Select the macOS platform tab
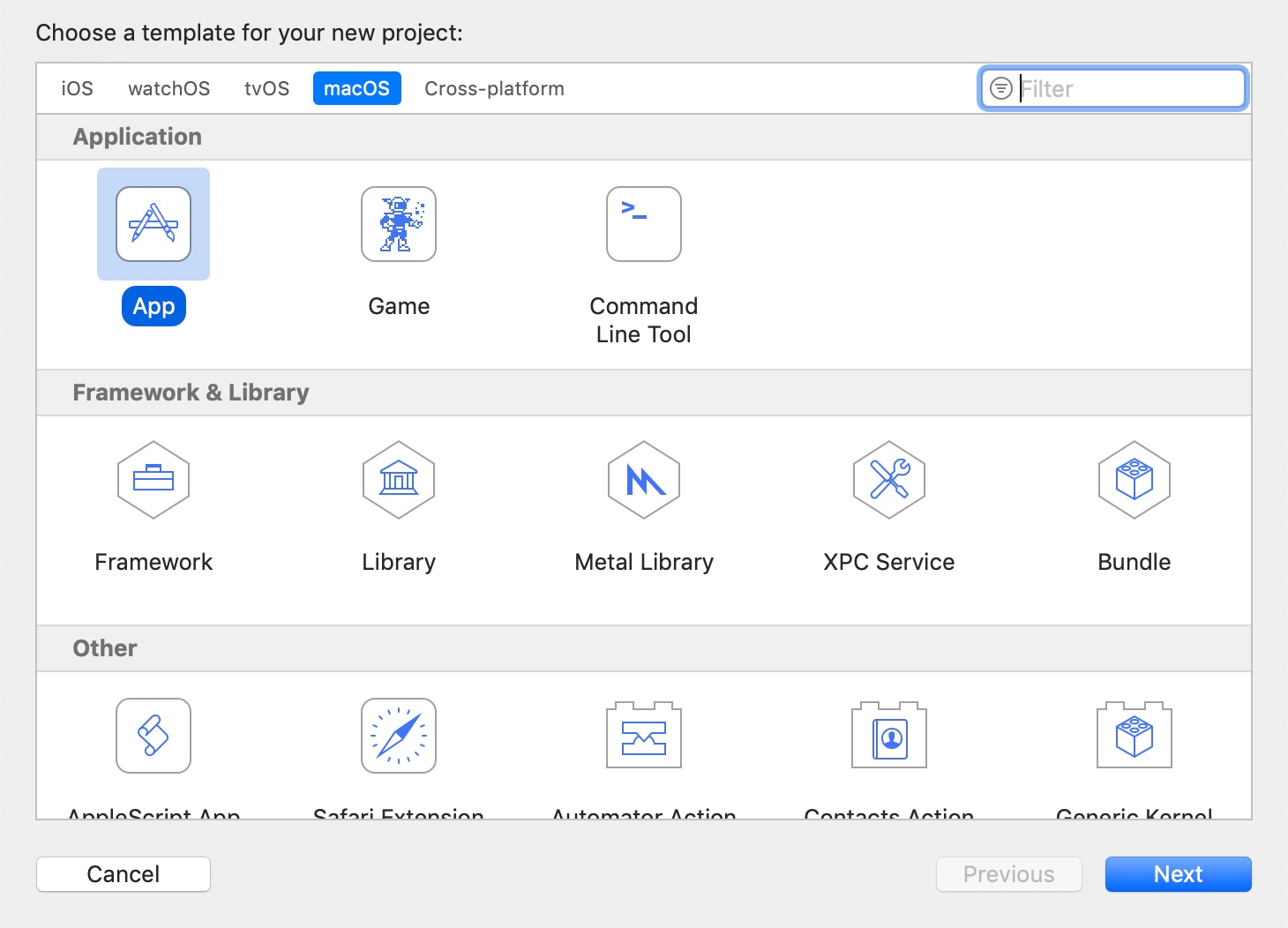Viewport: 1288px width, 928px height. point(356,88)
